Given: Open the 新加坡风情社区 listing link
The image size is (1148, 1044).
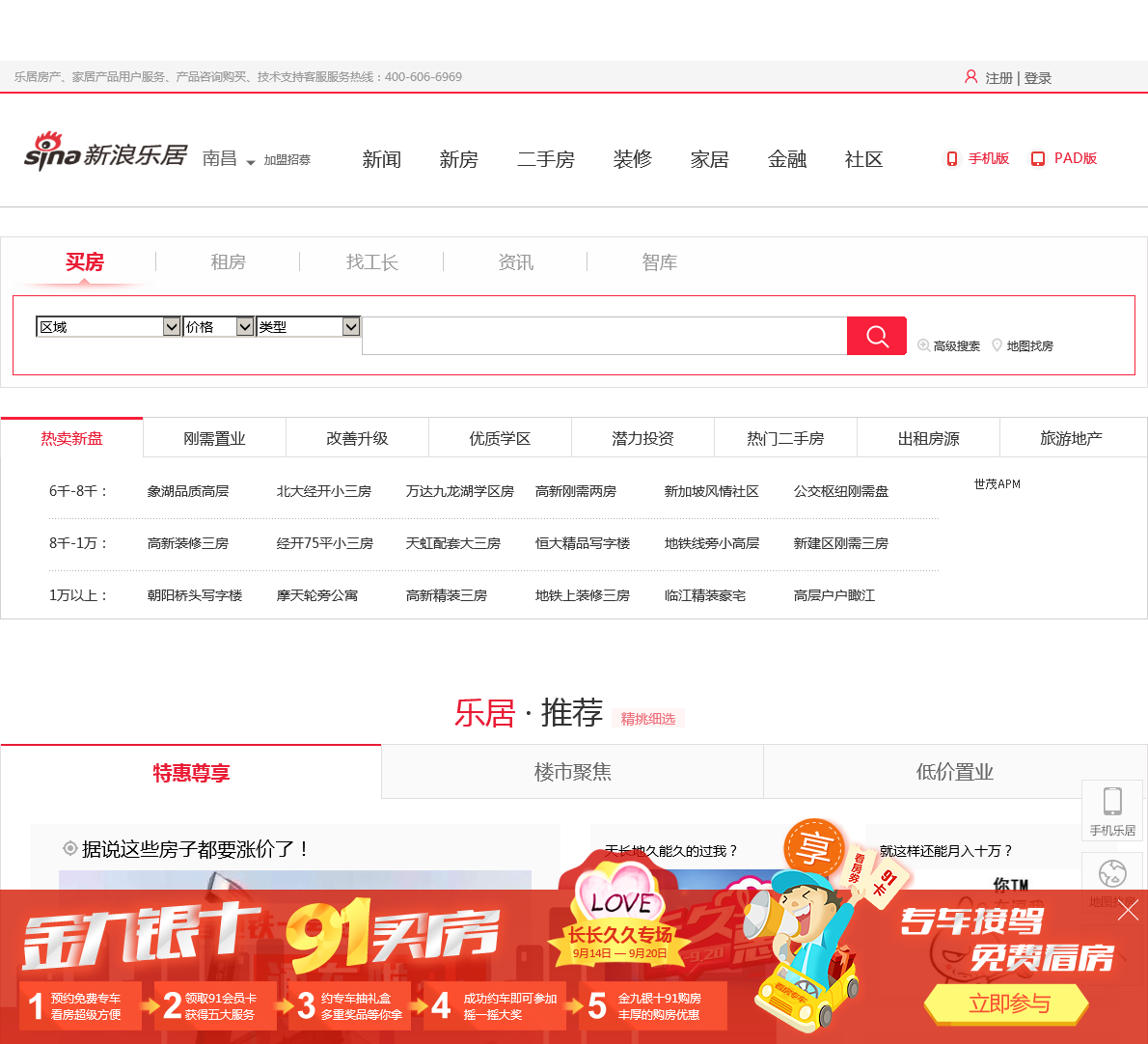Looking at the screenshot, I should (x=712, y=491).
